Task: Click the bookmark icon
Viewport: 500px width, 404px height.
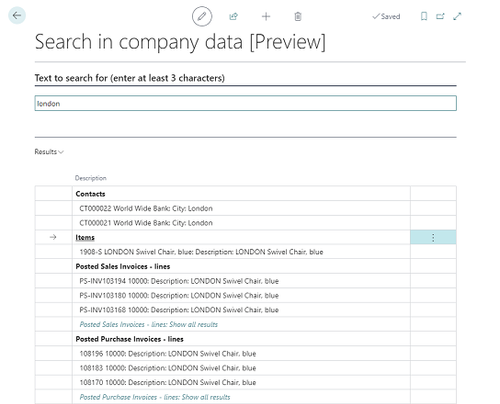Action: pyautogui.click(x=424, y=16)
